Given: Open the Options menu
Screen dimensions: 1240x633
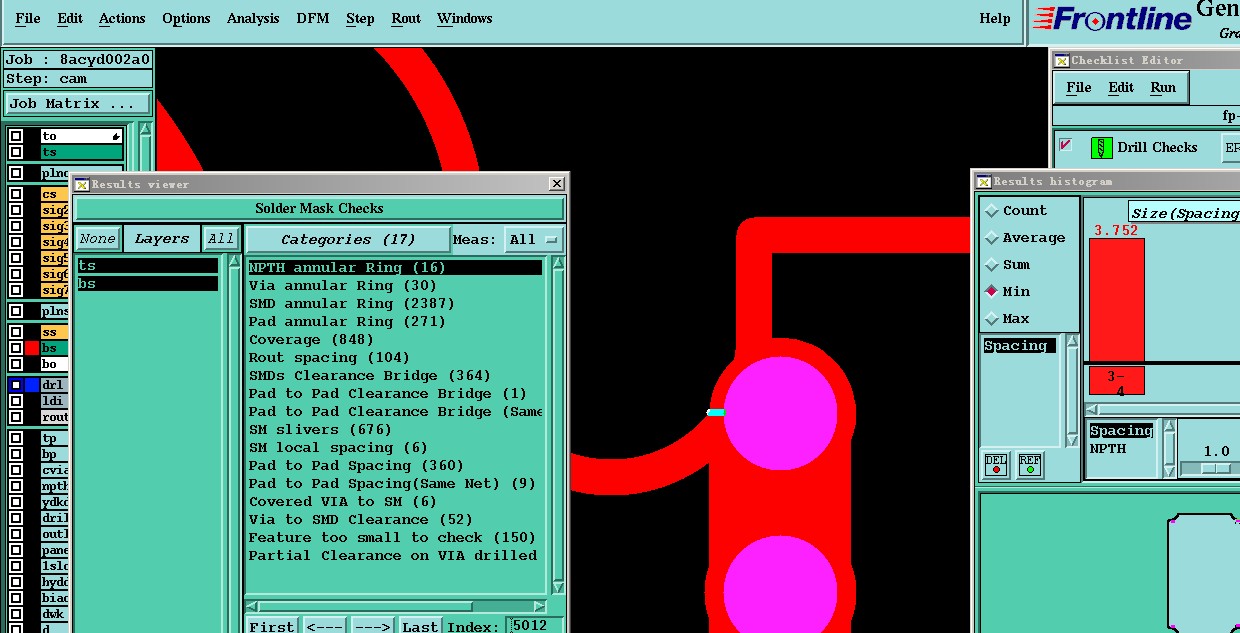Looking at the screenshot, I should 186,19.
